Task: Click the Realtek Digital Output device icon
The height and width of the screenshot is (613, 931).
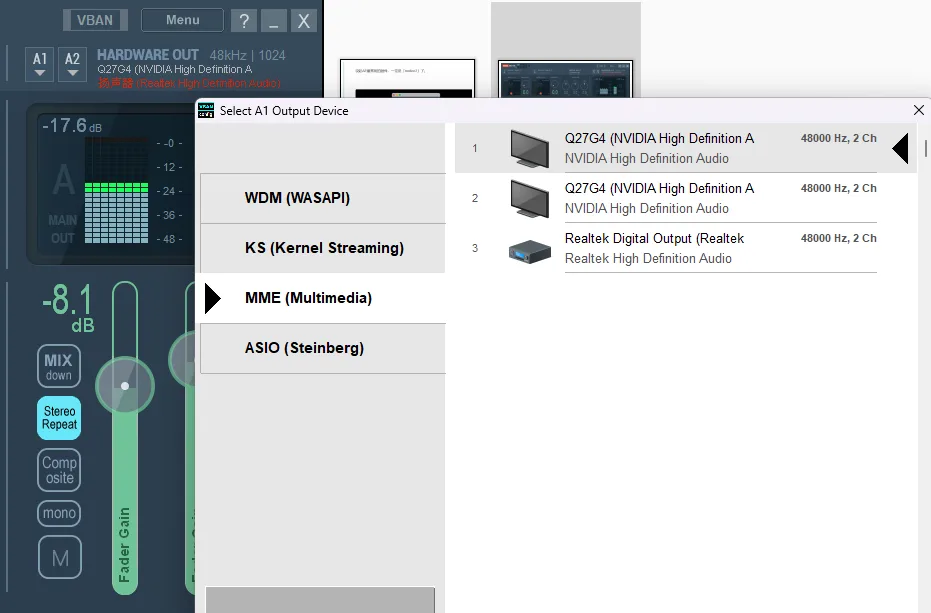Action: [530, 251]
